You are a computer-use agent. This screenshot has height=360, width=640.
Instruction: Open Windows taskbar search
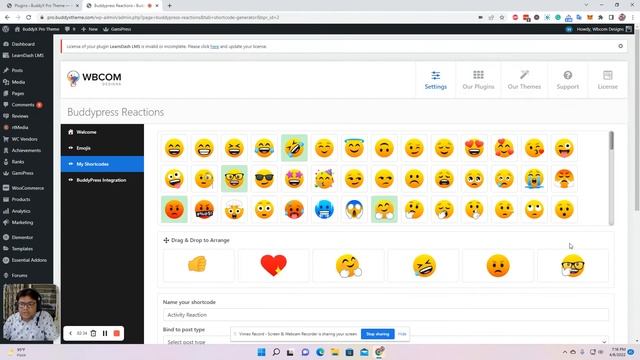(x=276, y=352)
